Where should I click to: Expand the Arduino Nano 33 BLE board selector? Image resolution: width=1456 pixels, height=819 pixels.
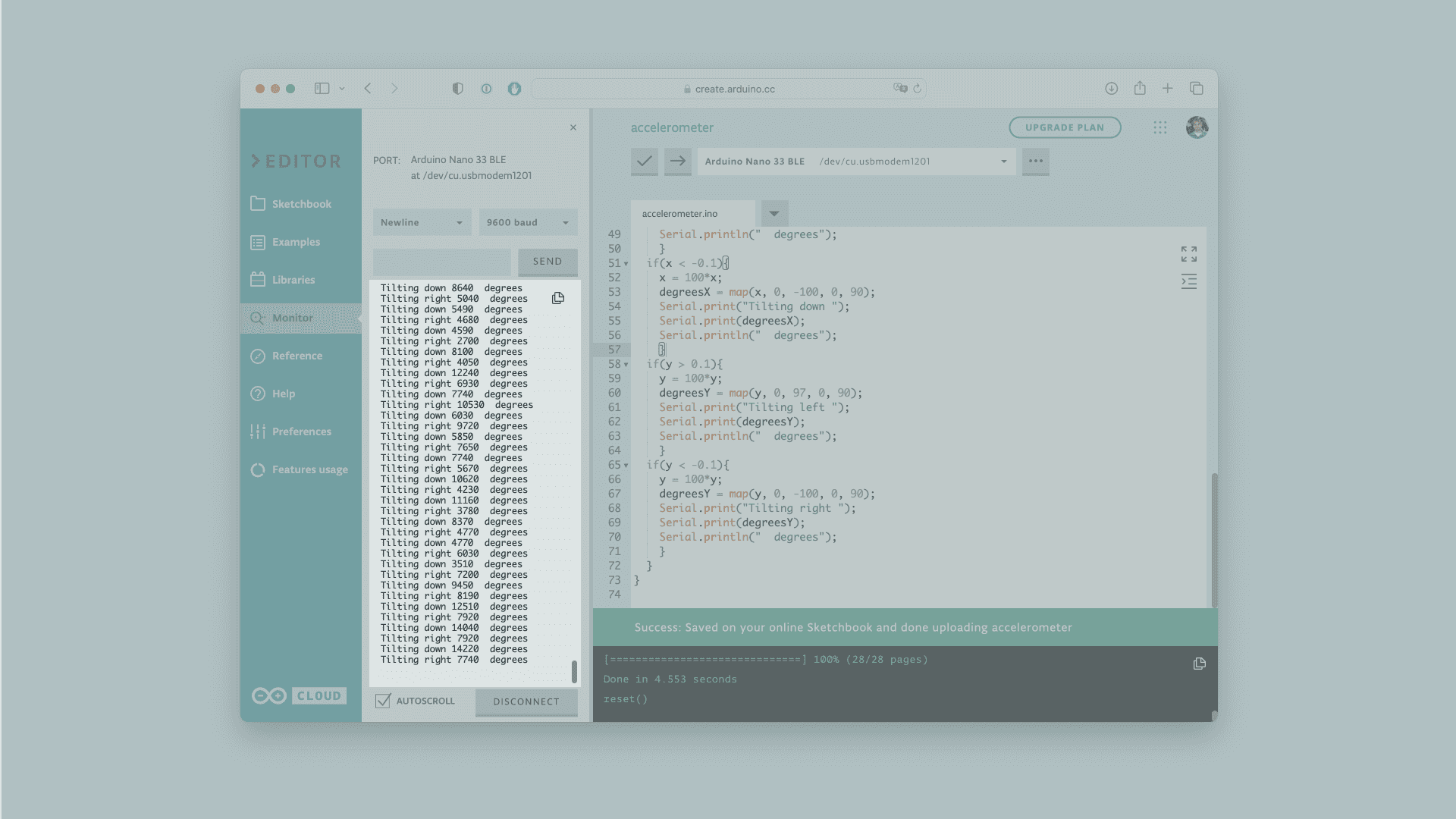tap(855, 162)
